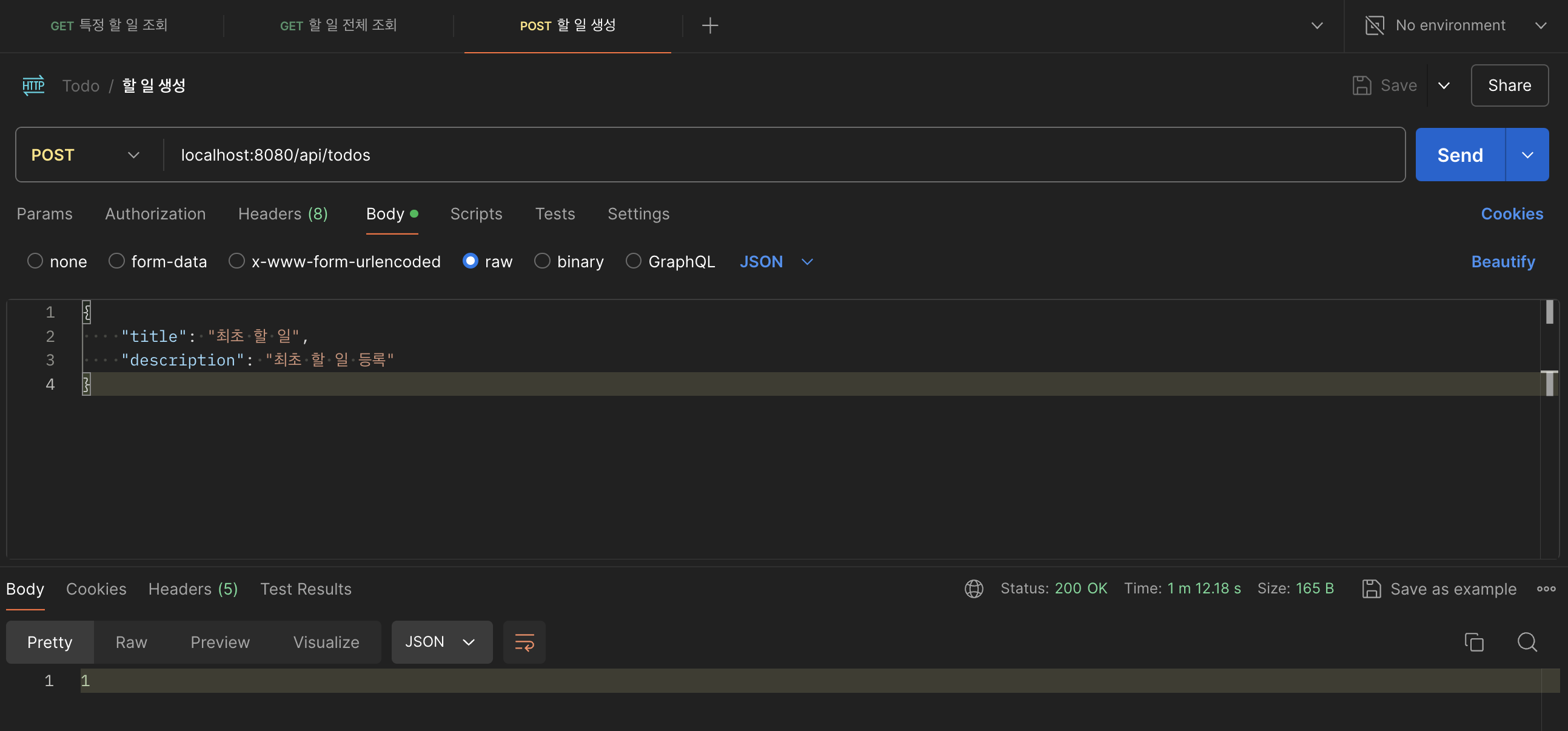Open the three-dots response options menu
This screenshot has width=1568, height=731.
(1546, 589)
